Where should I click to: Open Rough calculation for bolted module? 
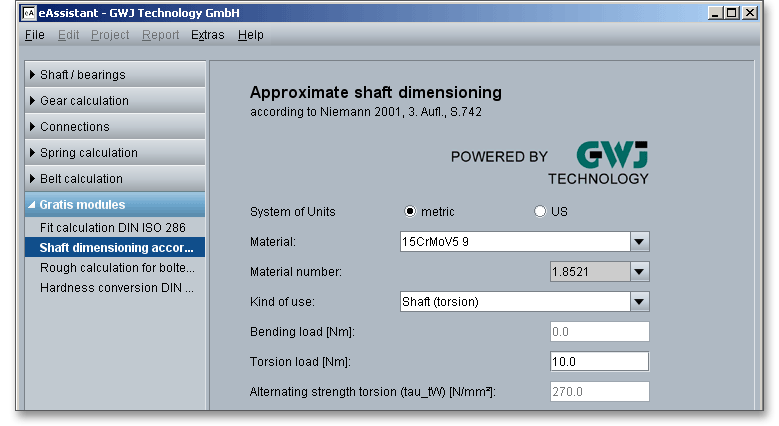(117, 268)
